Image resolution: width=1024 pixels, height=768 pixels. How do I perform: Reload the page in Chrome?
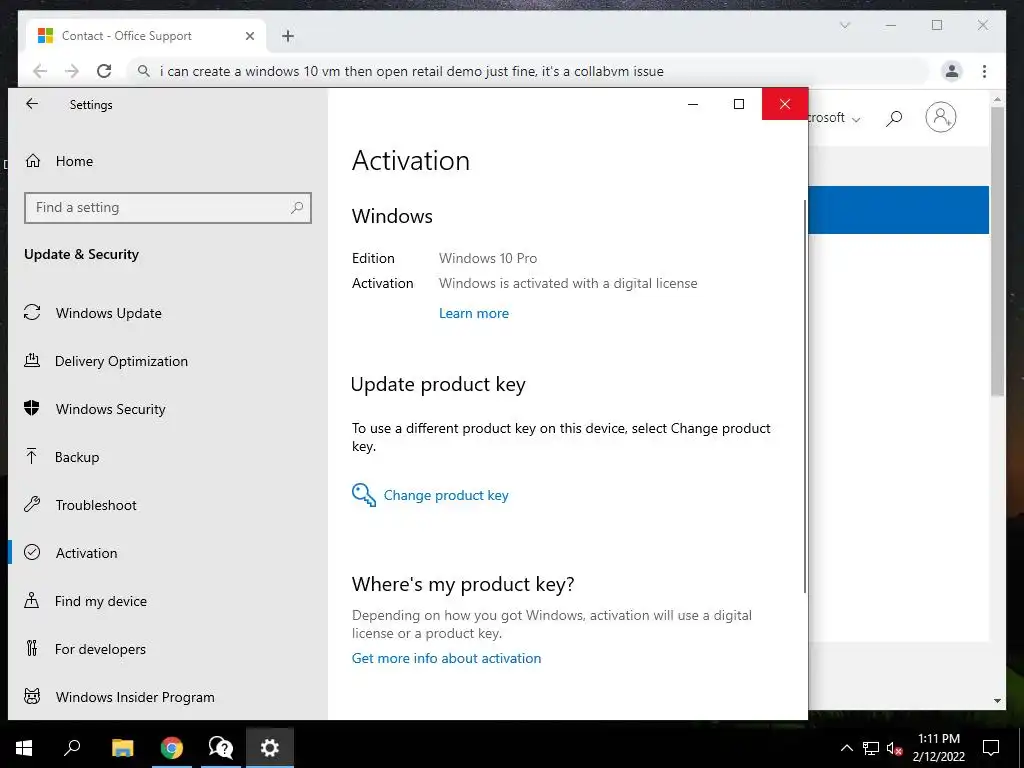tap(104, 71)
